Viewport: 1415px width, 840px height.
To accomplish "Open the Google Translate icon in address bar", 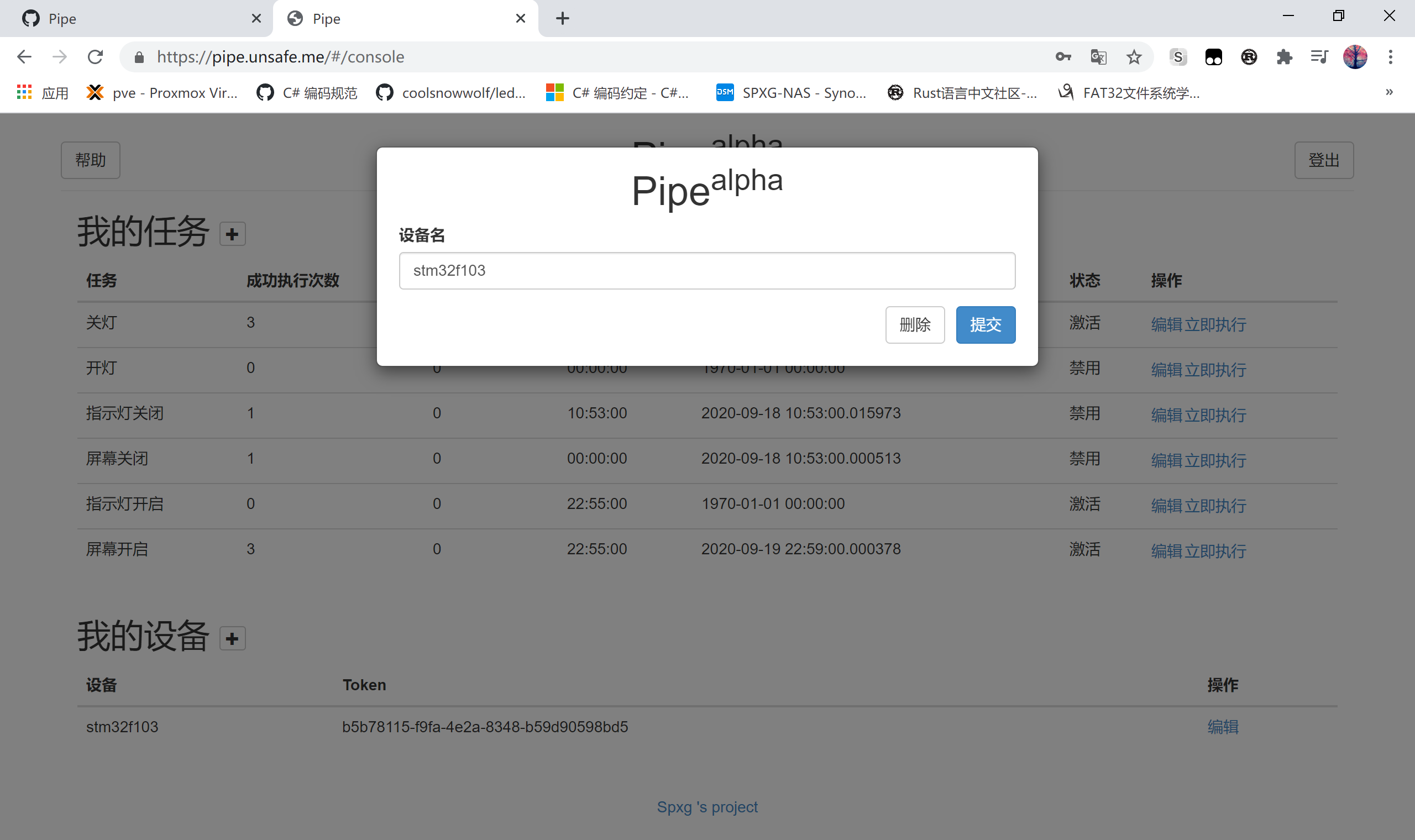I will point(1098,56).
